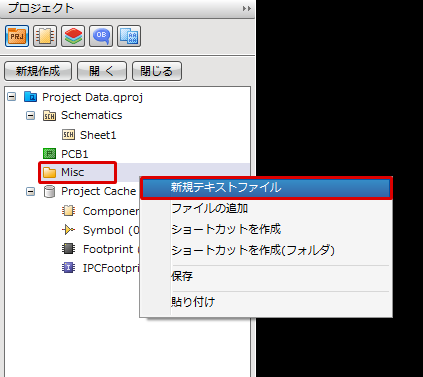Collapse the project panel with double-arrow

point(247,8)
